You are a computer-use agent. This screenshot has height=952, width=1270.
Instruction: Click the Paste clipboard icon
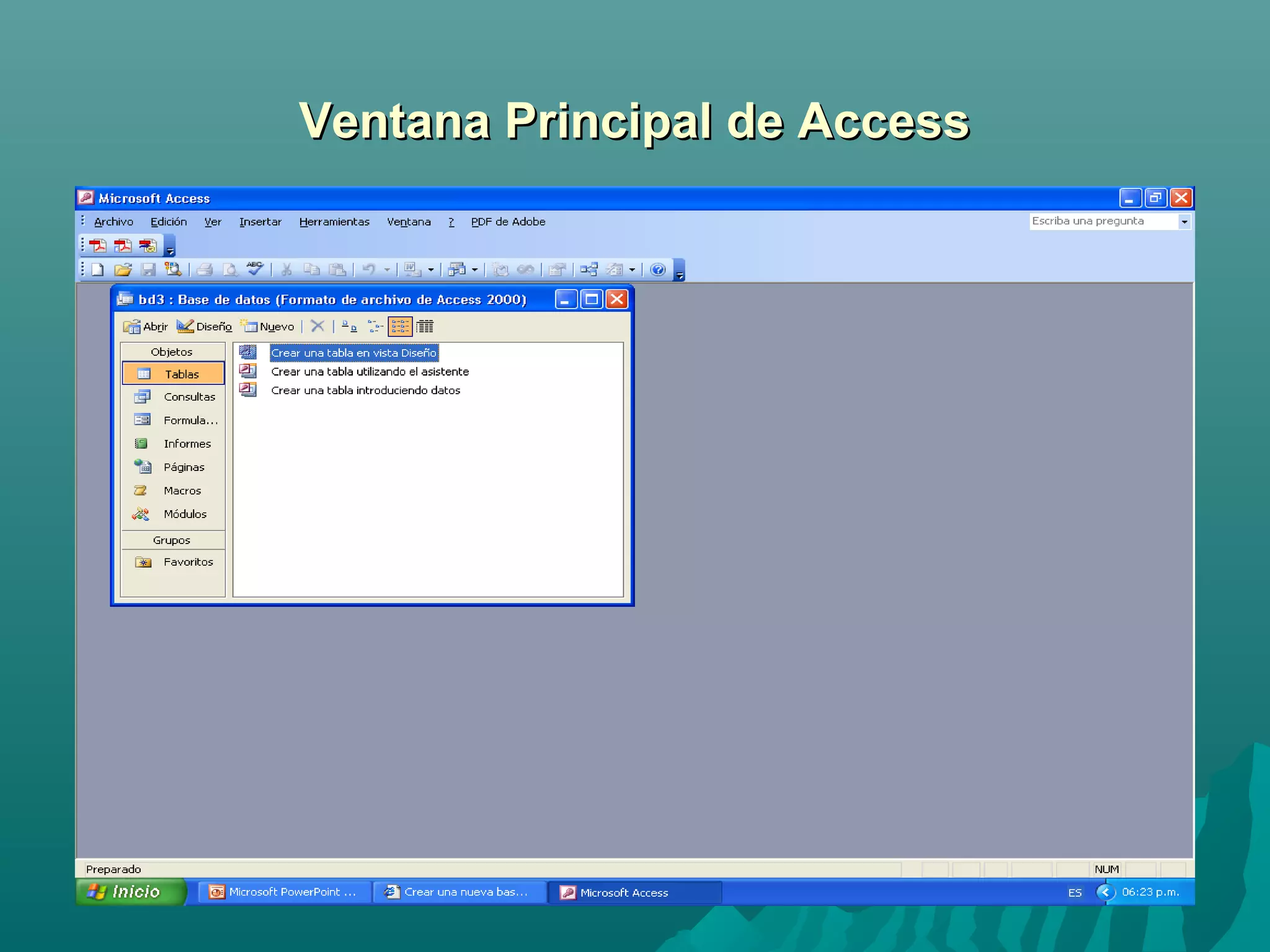337,270
